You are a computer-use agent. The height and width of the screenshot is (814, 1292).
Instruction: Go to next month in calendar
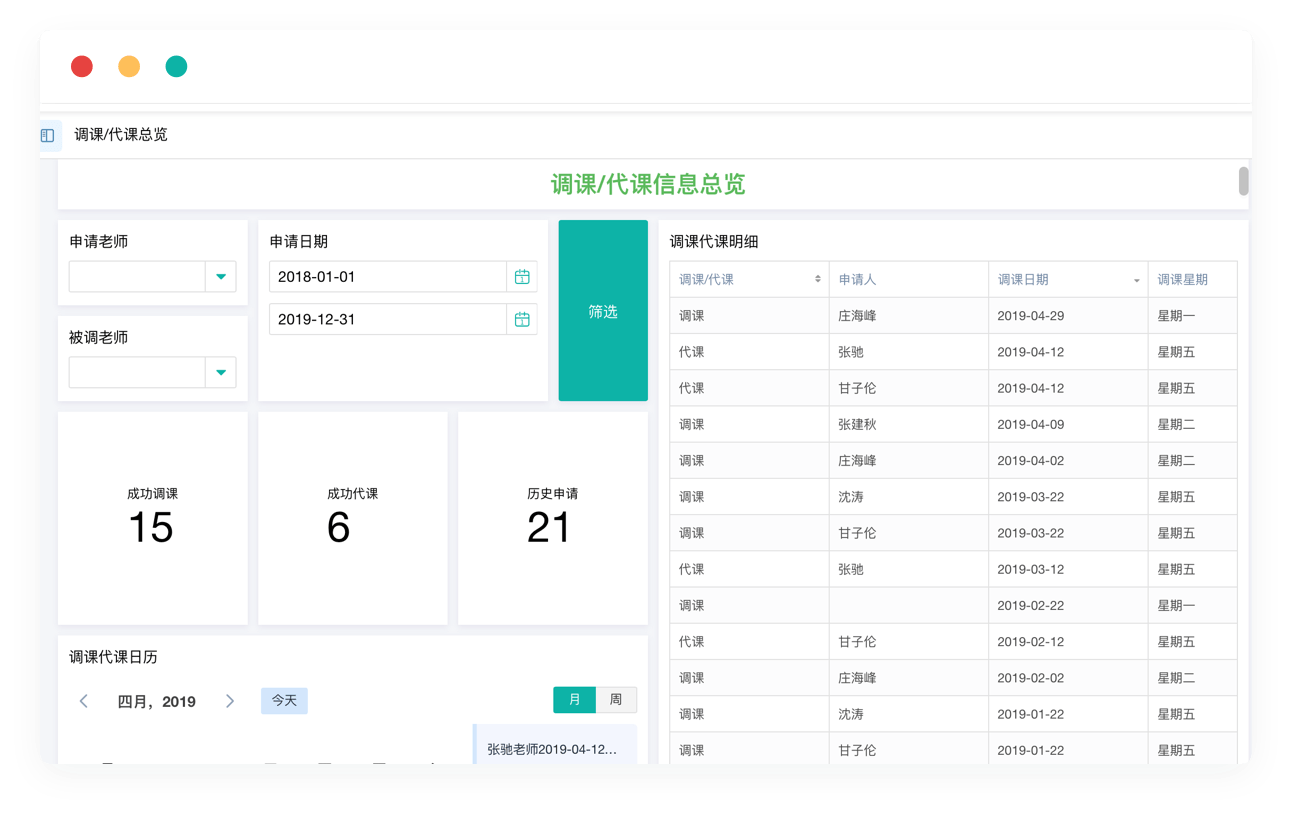pyautogui.click(x=230, y=701)
